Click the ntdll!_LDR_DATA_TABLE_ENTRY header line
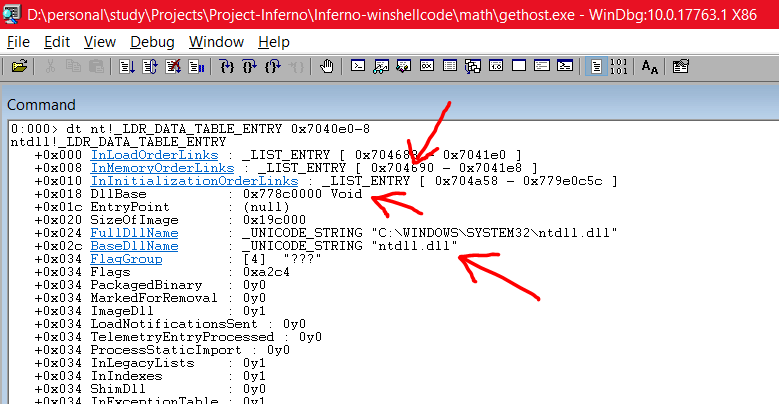The width and height of the screenshot is (779, 404). [x=118, y=142]
